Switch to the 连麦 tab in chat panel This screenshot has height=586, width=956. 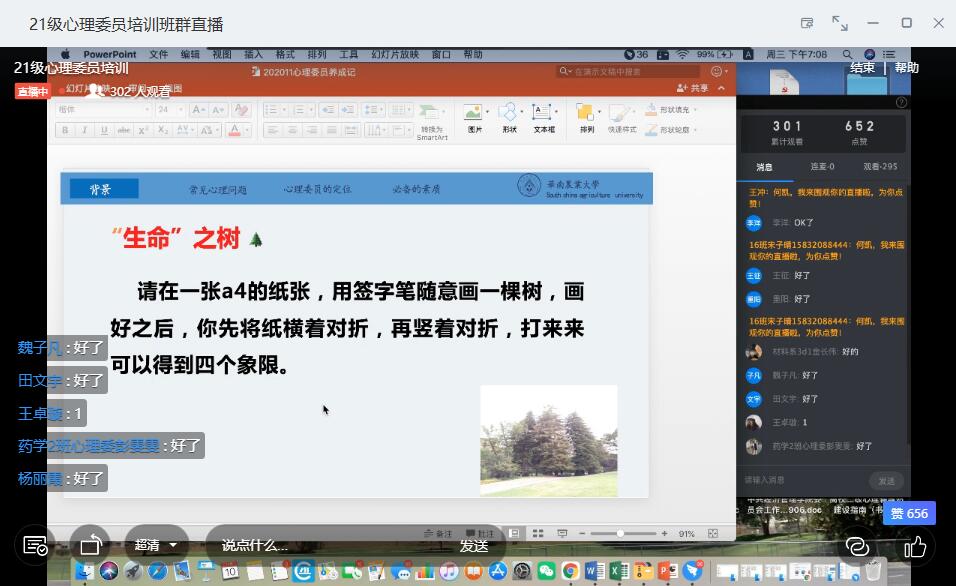click(822, 167)
